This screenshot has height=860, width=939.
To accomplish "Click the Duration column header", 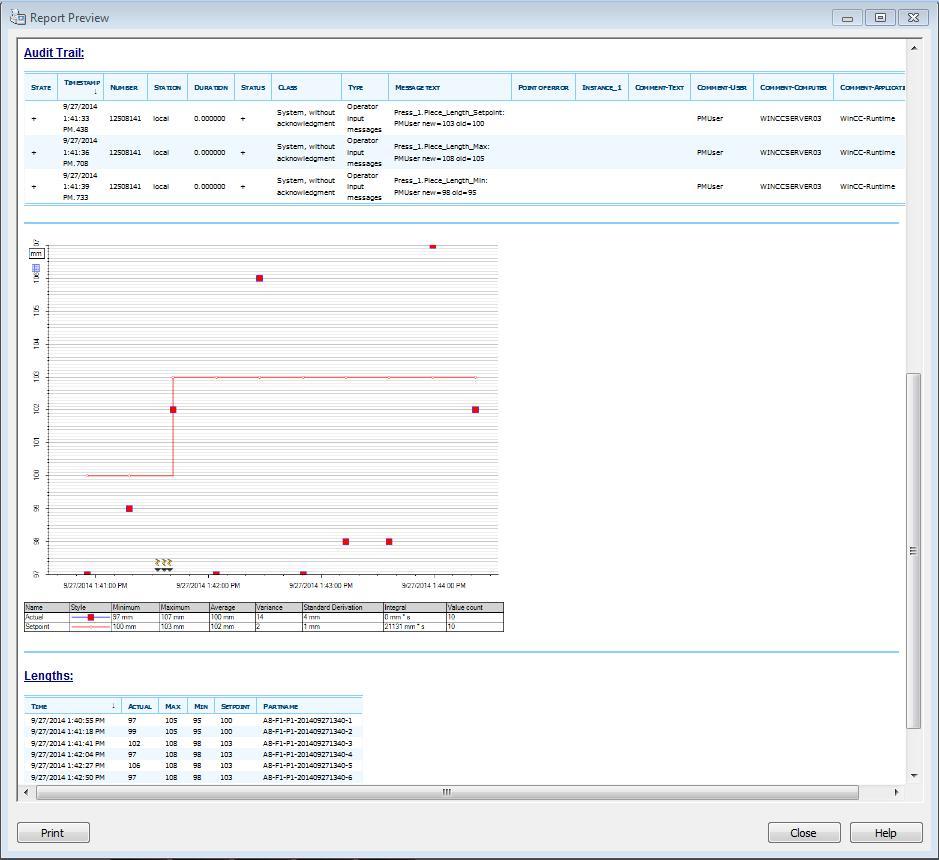I will (x=211, y=87).
